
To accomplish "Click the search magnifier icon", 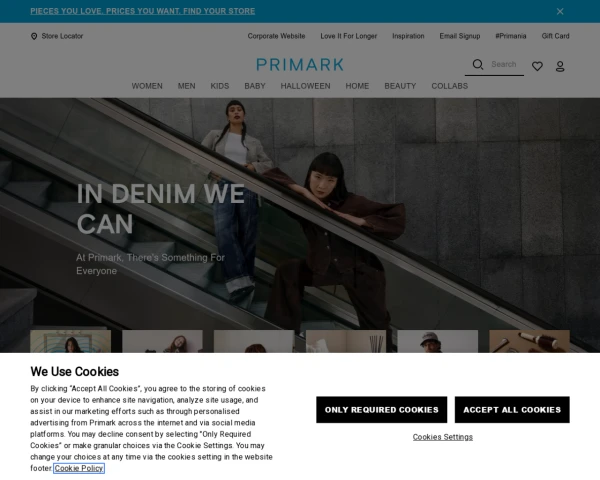I will (478, 64).
